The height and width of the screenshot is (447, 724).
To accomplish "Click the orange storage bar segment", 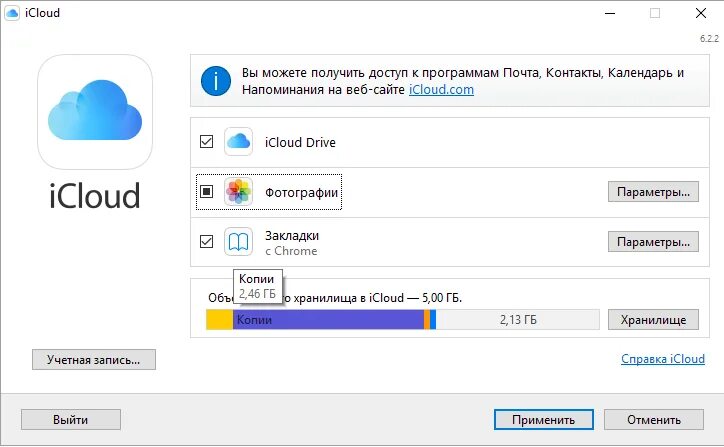I will coord(427,320).
